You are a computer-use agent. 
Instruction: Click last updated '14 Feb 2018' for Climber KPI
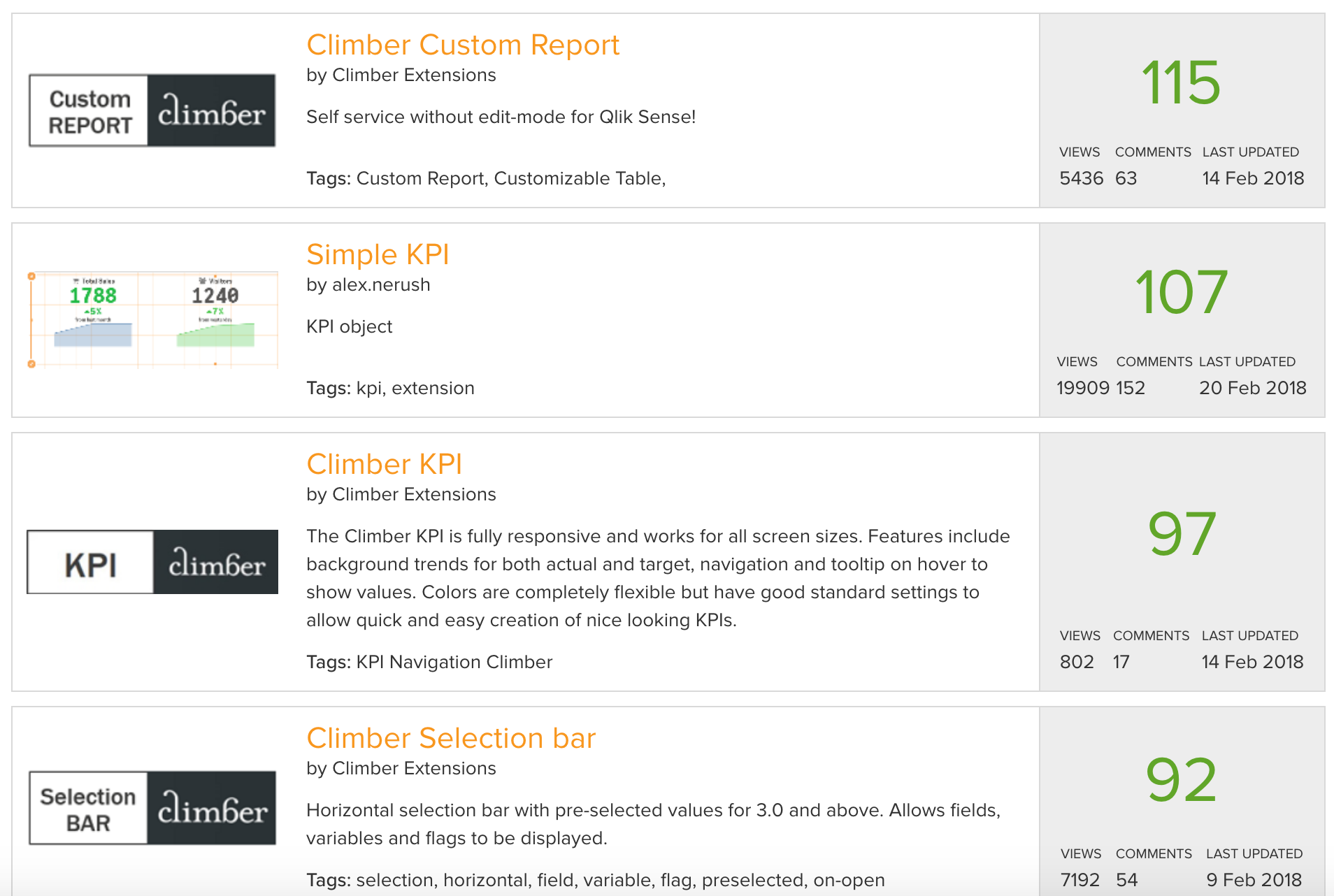tap(1252, 663)
